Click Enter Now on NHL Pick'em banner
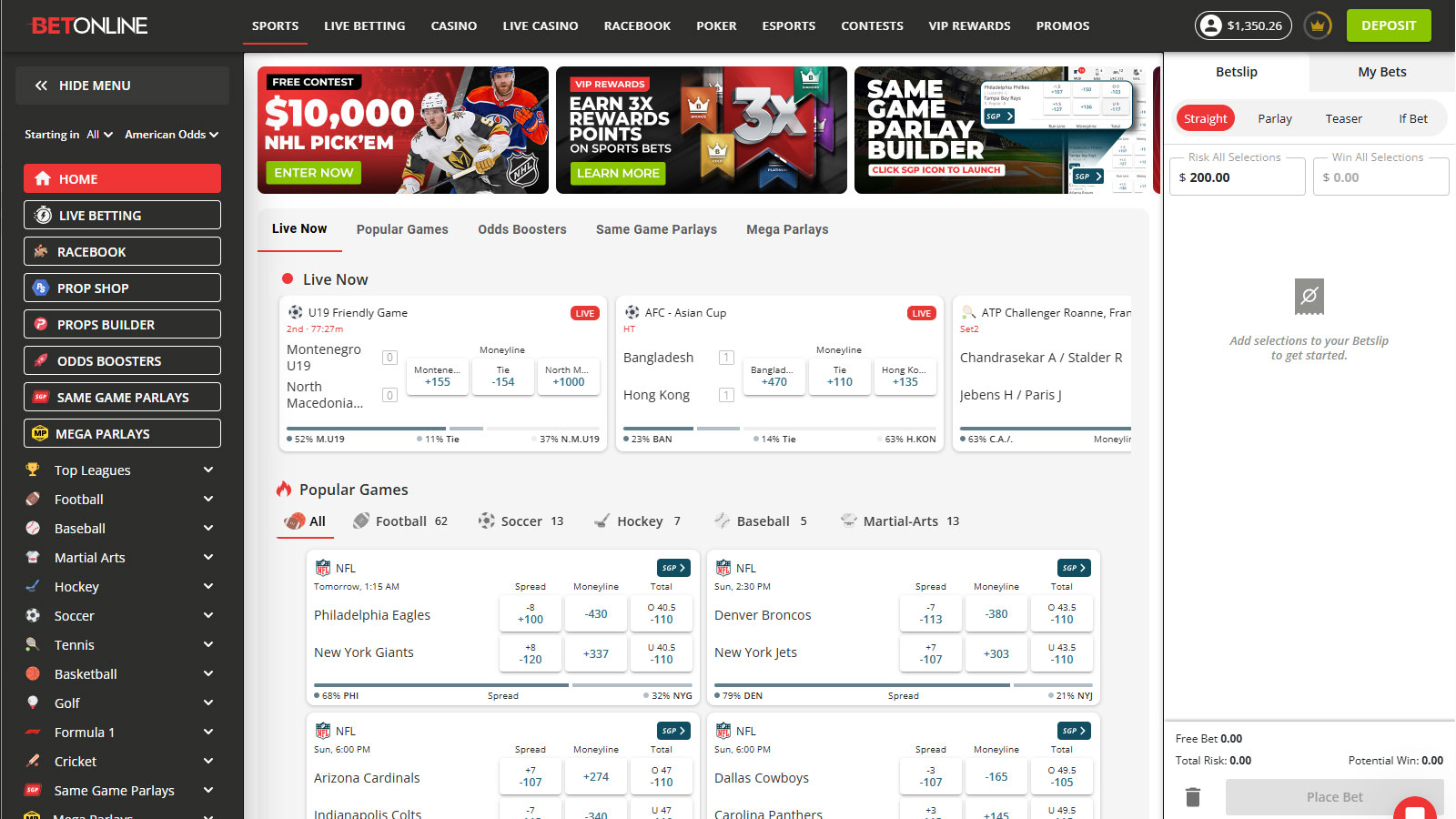Image resolution: width=1456 pixels, height=819 pixels. tap(313, 173)
